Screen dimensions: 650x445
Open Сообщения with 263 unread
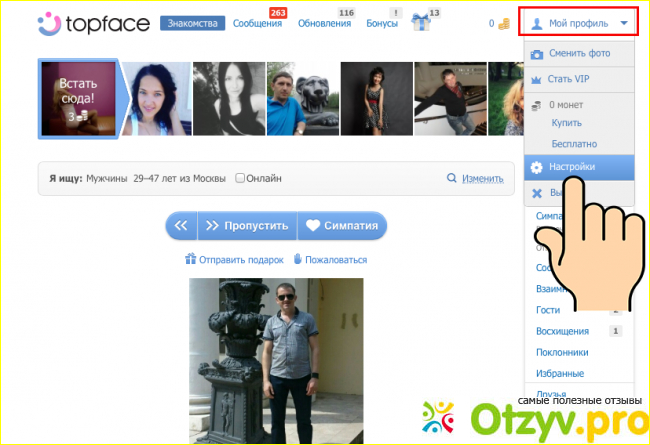coord(255,23)
